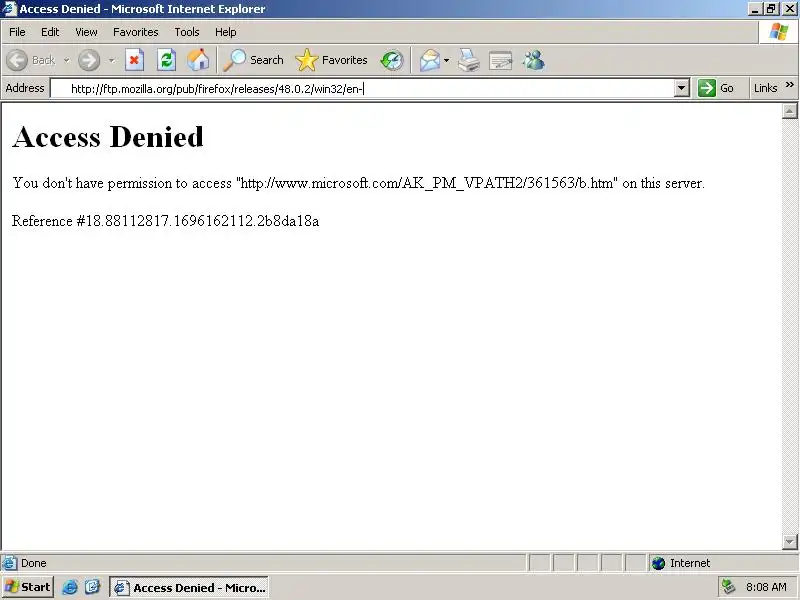
Task: Open the Back history dropdown arrow
Action: pos(66,60)
